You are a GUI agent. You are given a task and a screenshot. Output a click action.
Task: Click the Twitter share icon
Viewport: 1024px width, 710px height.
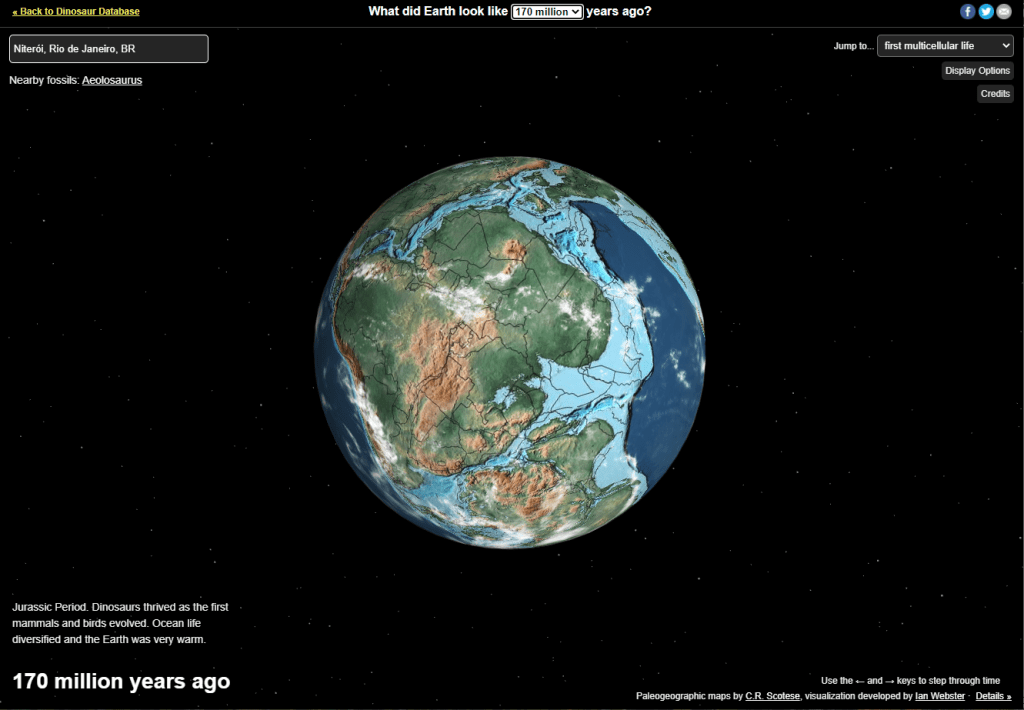tap(986, 12)
